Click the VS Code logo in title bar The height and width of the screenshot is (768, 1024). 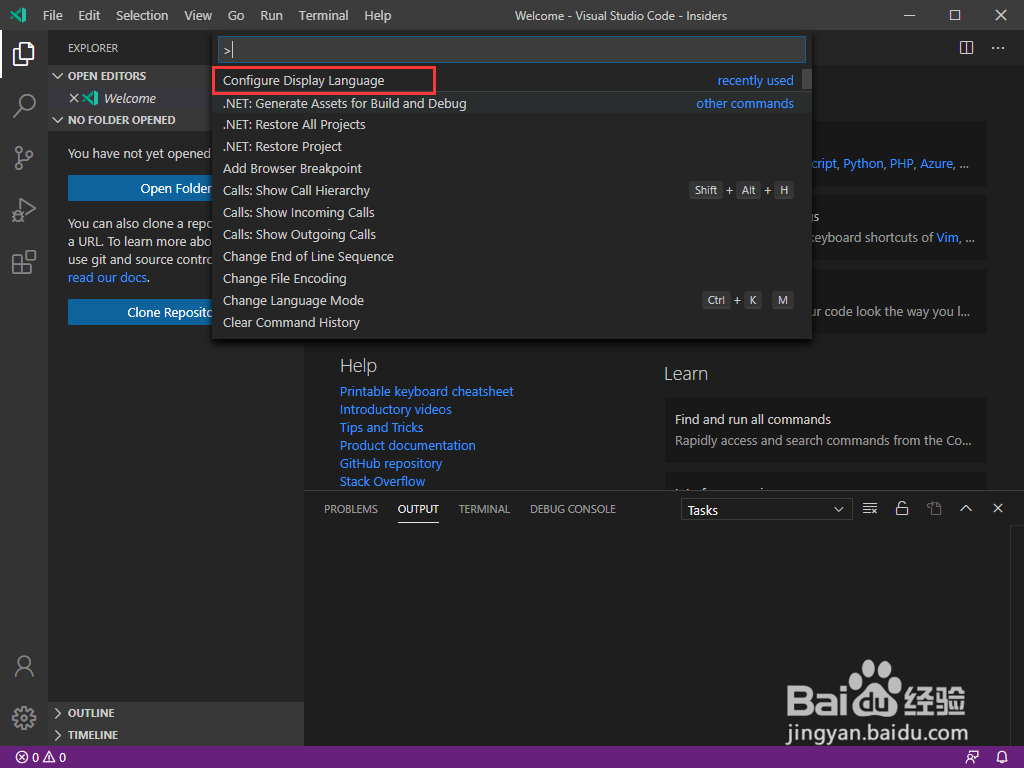tap(18, 15)
